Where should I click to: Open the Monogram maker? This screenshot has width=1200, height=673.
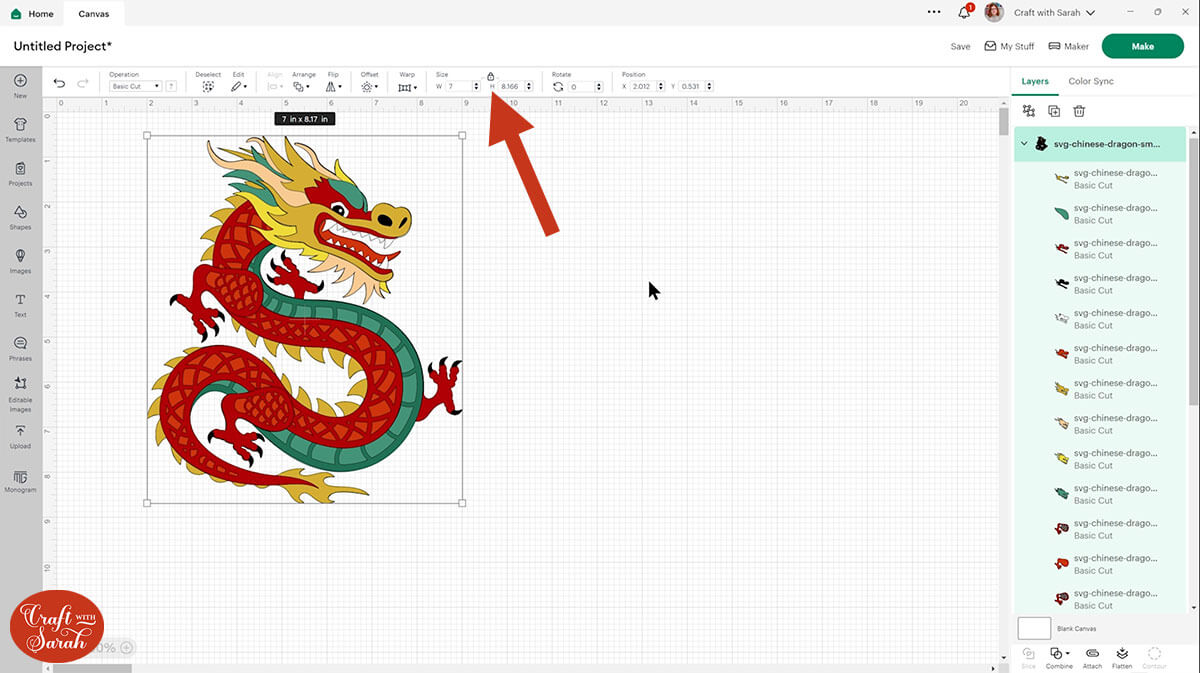coord(20,481)
